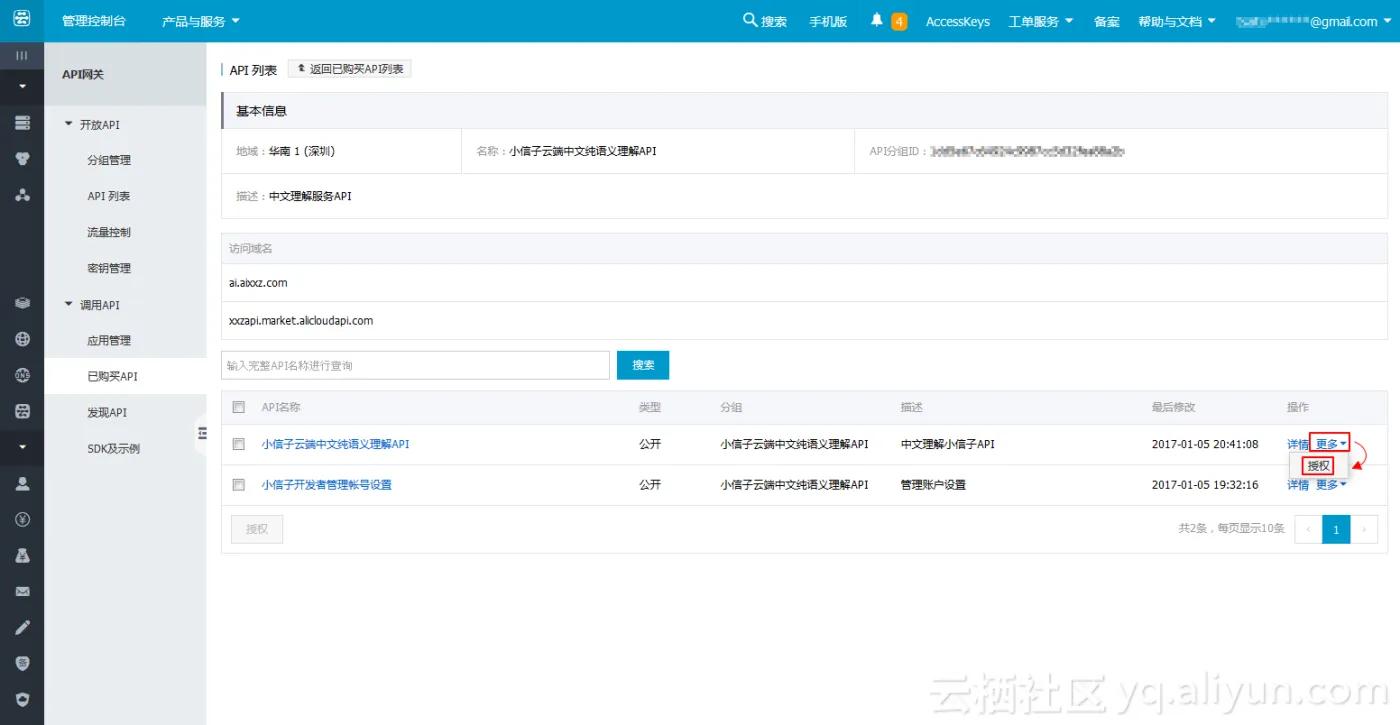This screenshot has height=725, width=1400.
Task: Click next page arrow in pagination
Action: tap(1364, 529)
